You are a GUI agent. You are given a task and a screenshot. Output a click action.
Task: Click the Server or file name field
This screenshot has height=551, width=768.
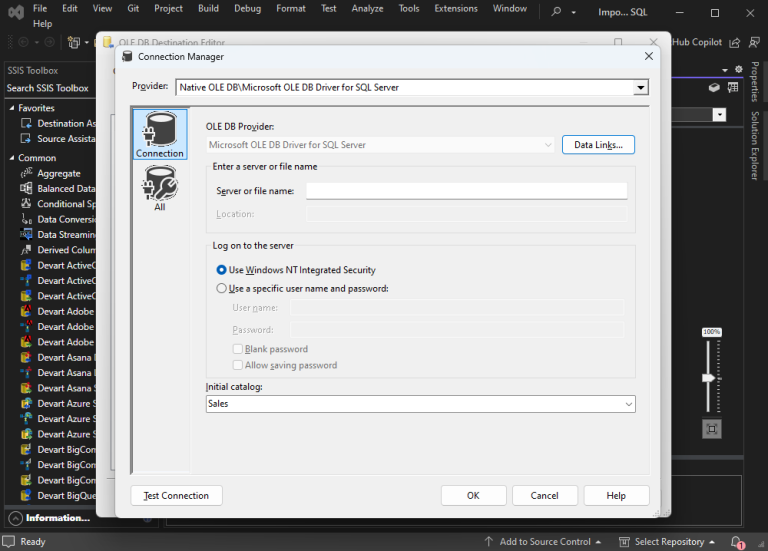click(466, 191)
